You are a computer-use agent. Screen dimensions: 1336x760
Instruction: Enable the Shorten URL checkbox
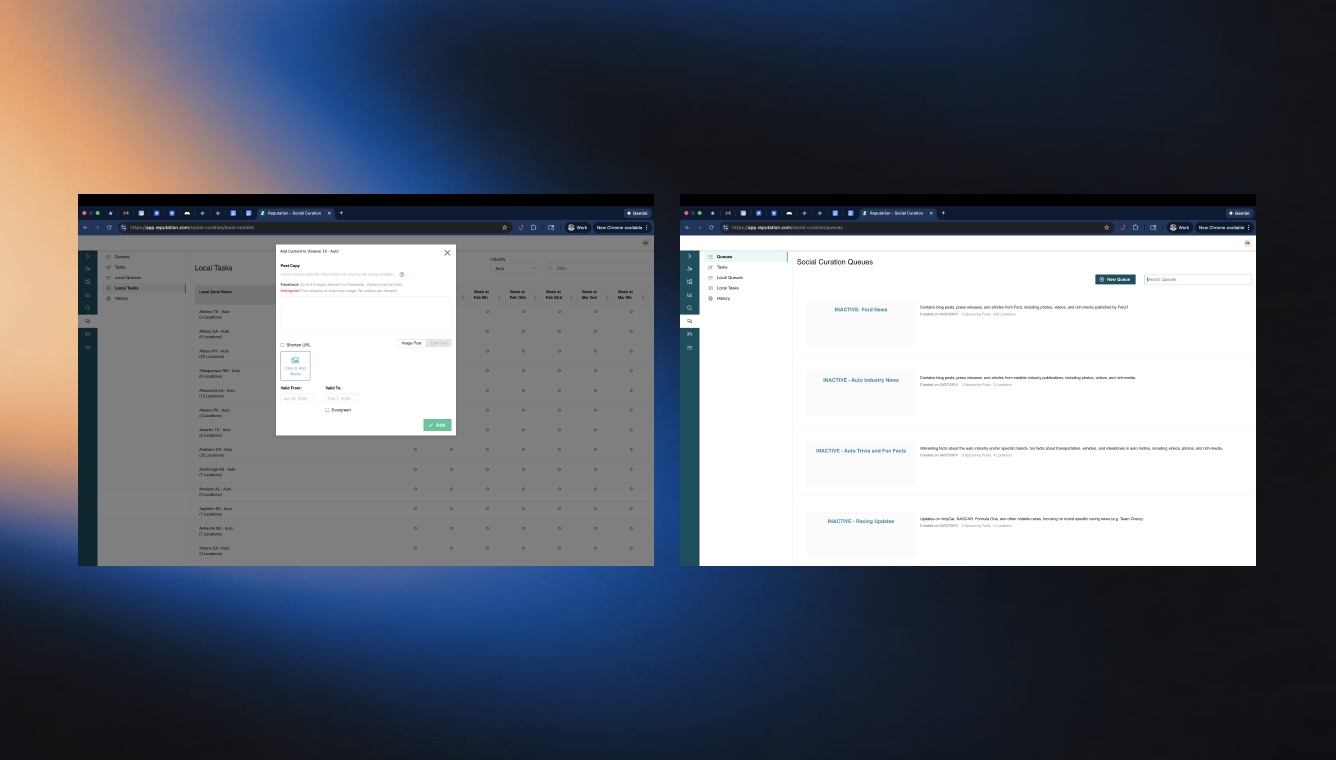282,345
